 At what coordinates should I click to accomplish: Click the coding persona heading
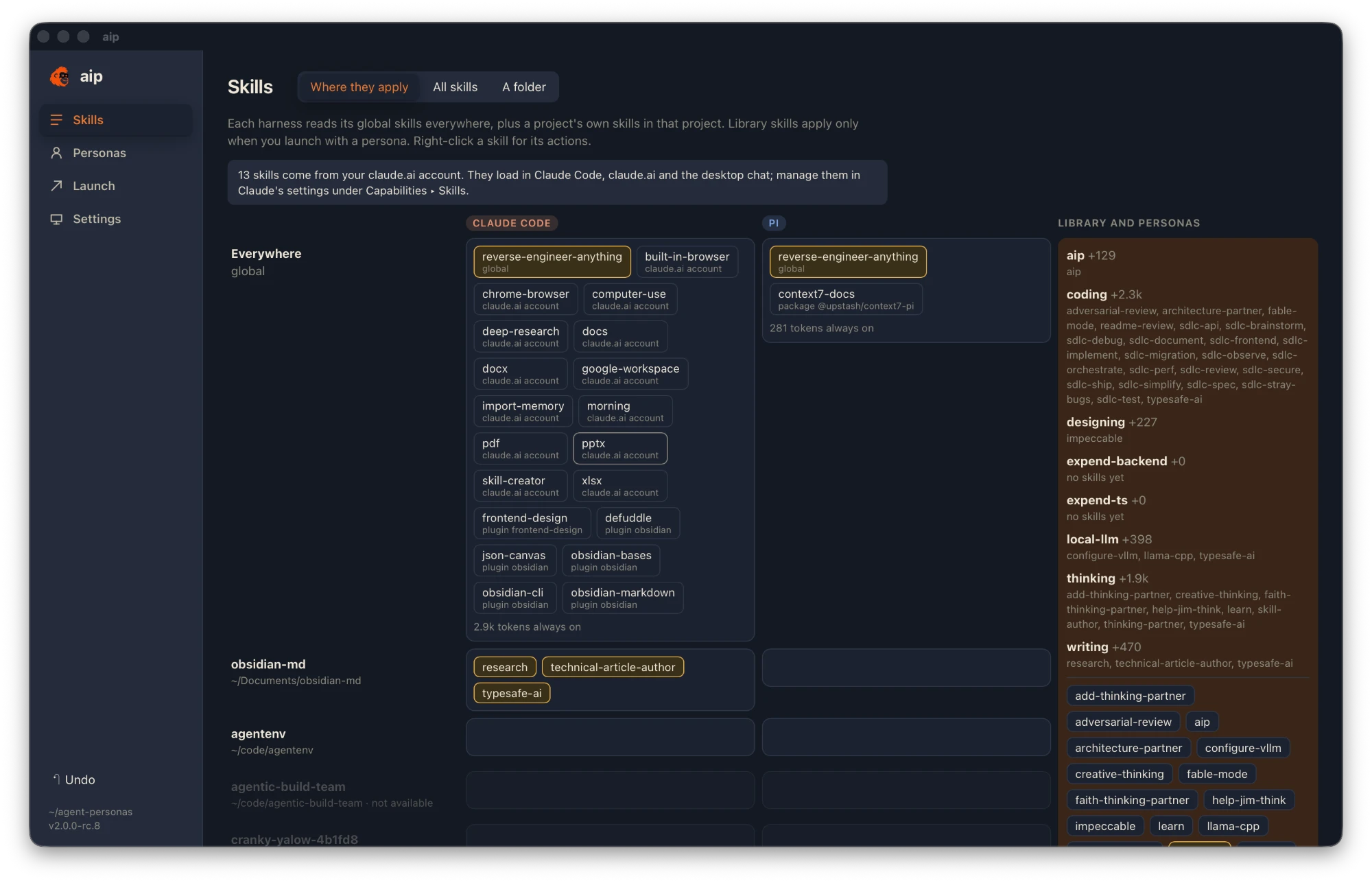point(1087,294)
